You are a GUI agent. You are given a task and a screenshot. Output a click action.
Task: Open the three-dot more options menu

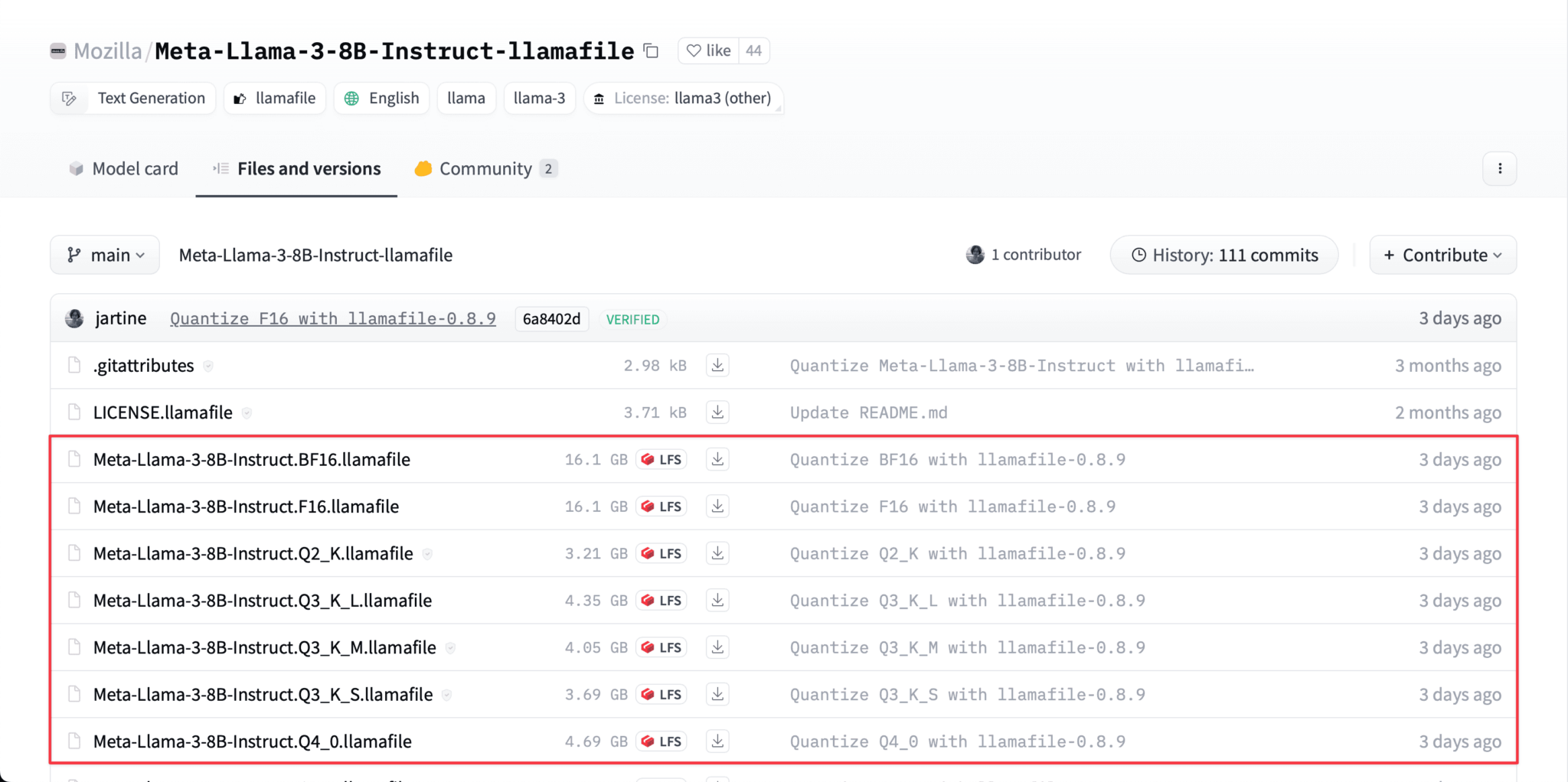tap(1499, 169)
